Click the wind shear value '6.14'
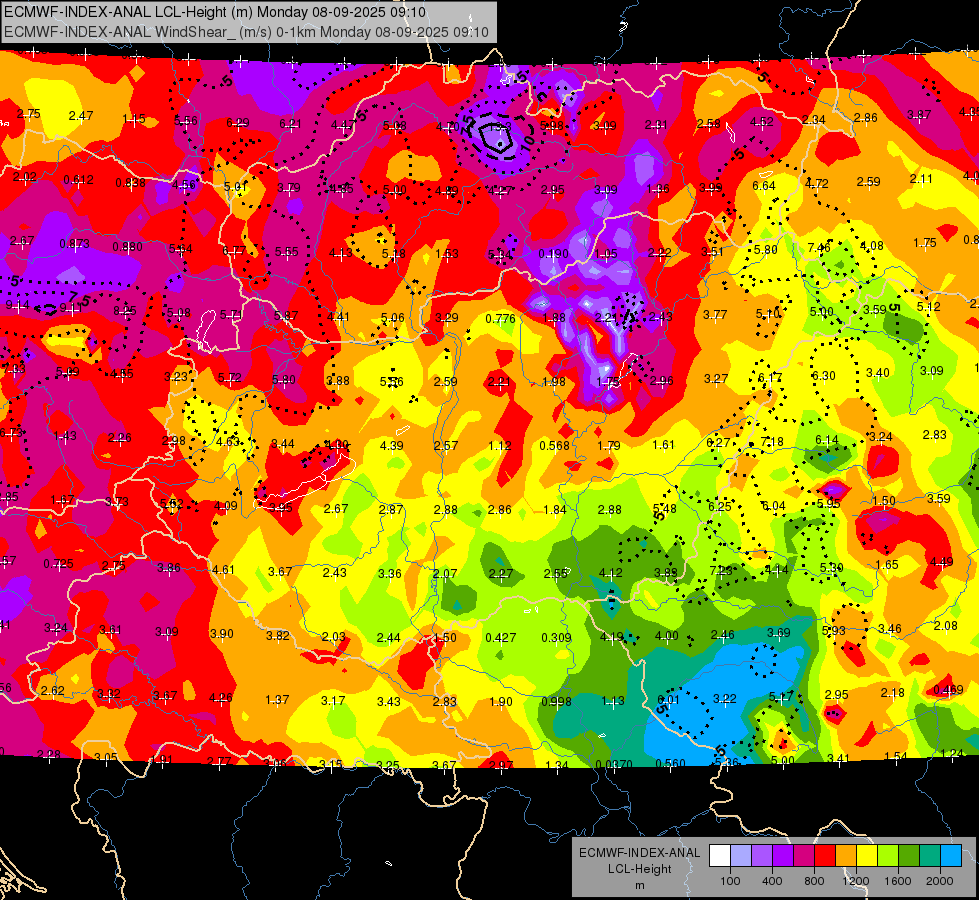 pyautogui.click(x=827, y=440)
